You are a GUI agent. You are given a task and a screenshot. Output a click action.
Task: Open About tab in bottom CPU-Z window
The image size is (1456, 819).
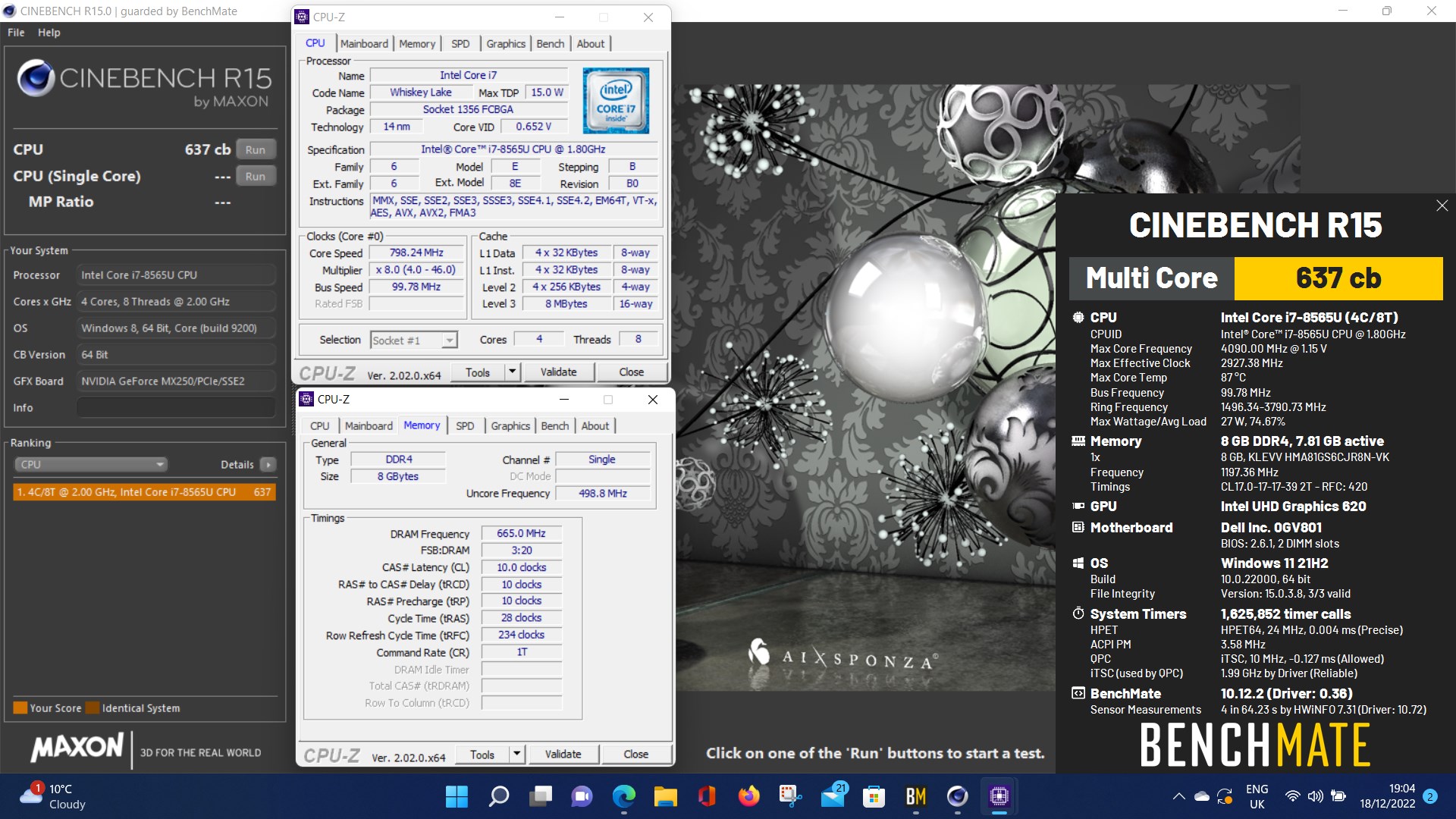click(x=595, y=426)
